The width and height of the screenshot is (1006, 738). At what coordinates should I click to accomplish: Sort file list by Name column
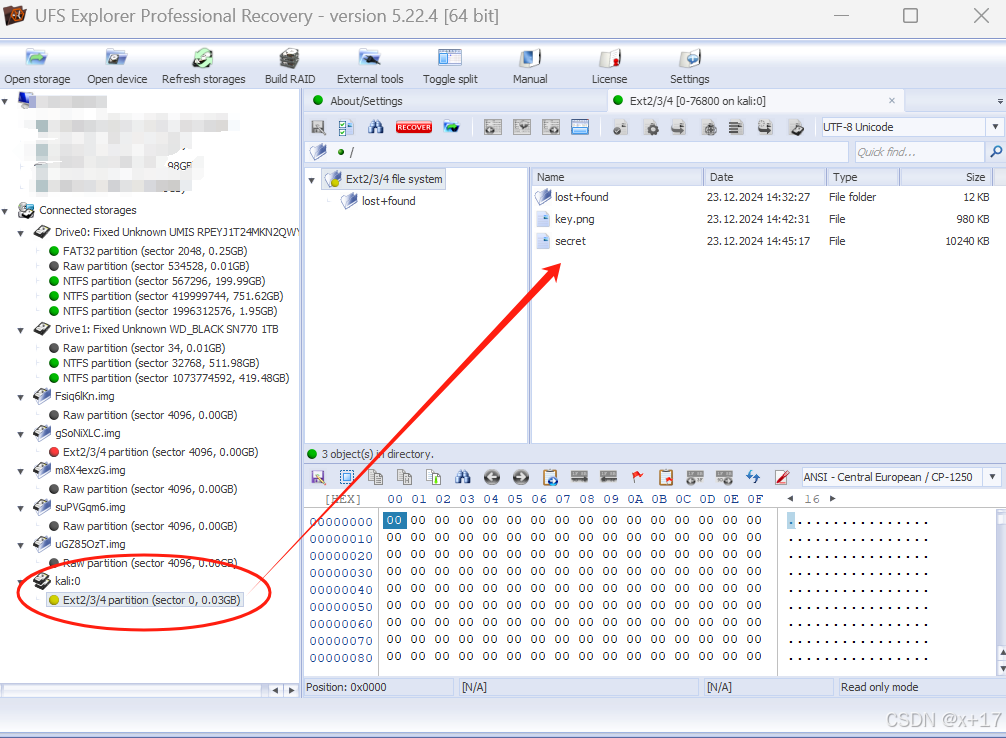point(617,177)
